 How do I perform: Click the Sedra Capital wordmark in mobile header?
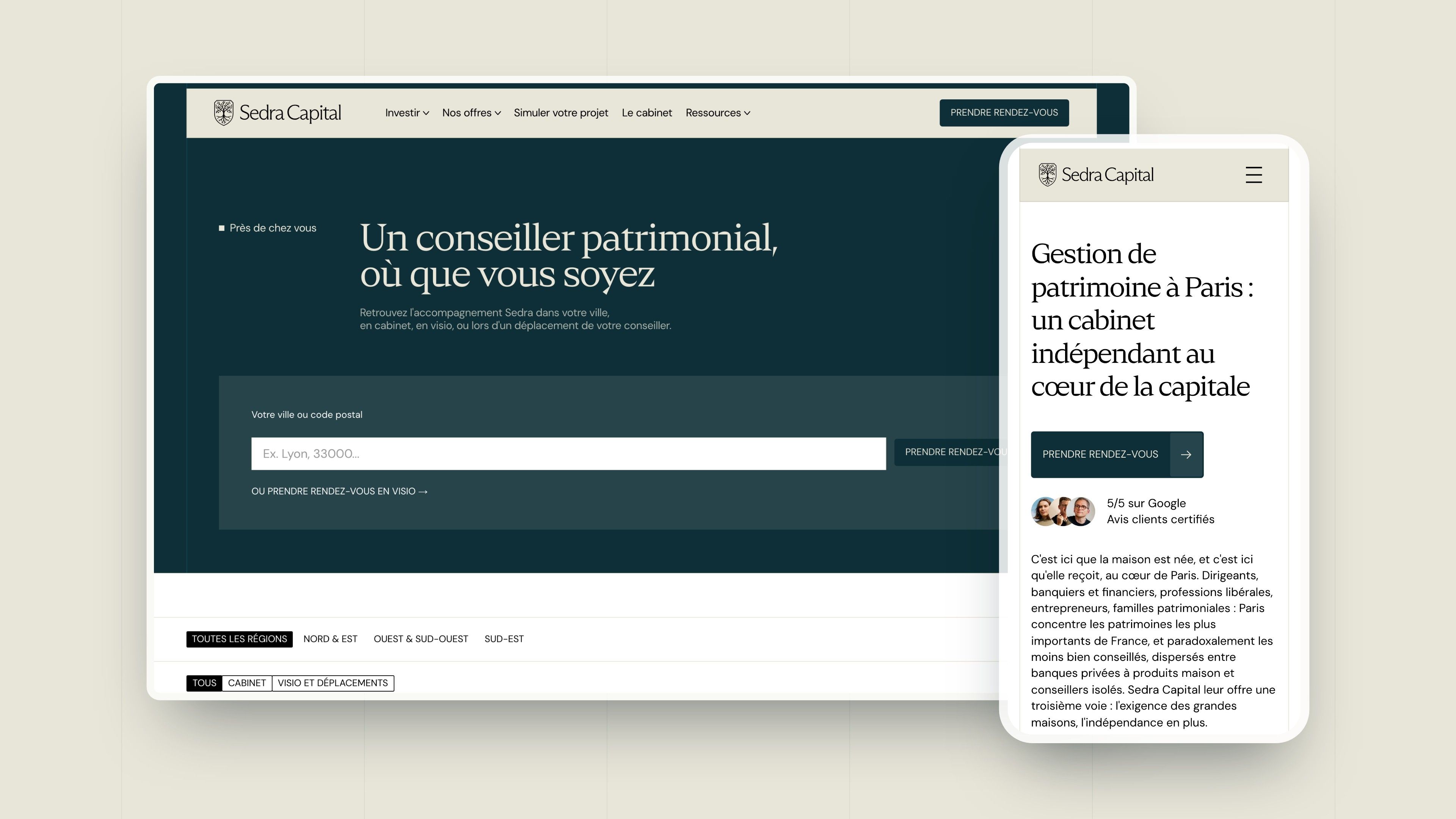point(1107,175)
